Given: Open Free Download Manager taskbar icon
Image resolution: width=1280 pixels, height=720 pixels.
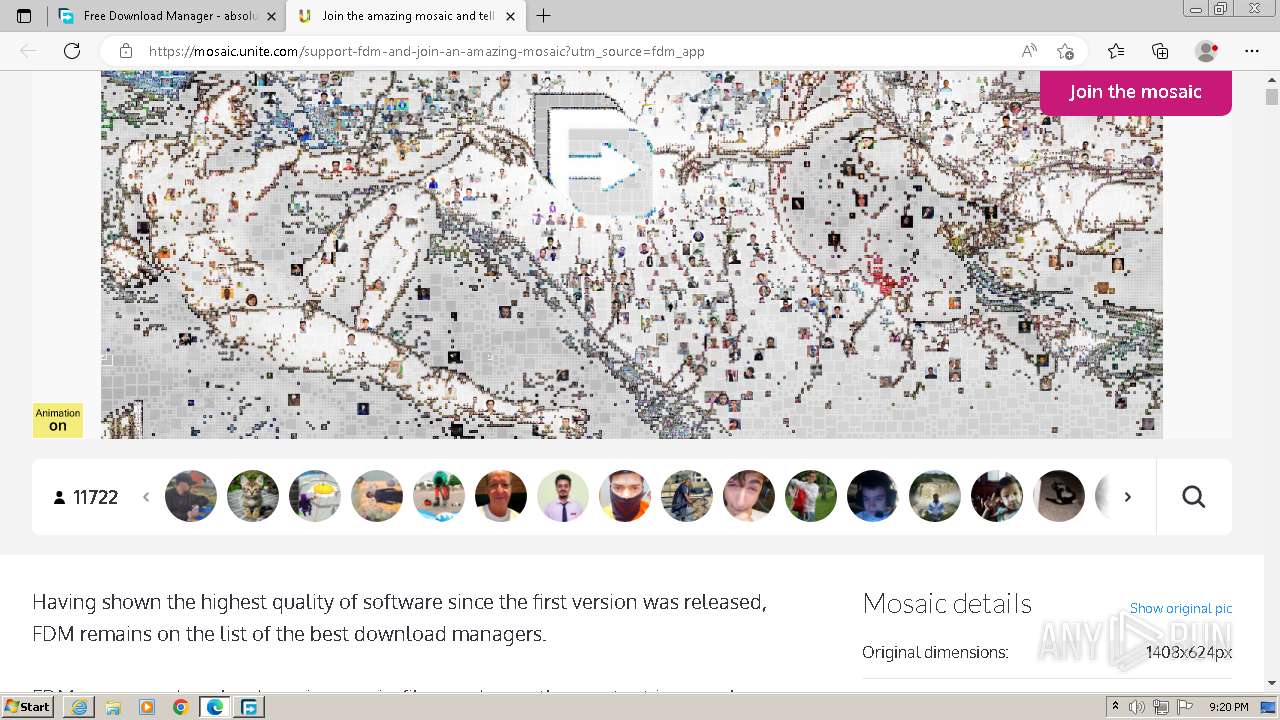Looking at the screenshot, I should pyautogui.click(x=250, y=707).
